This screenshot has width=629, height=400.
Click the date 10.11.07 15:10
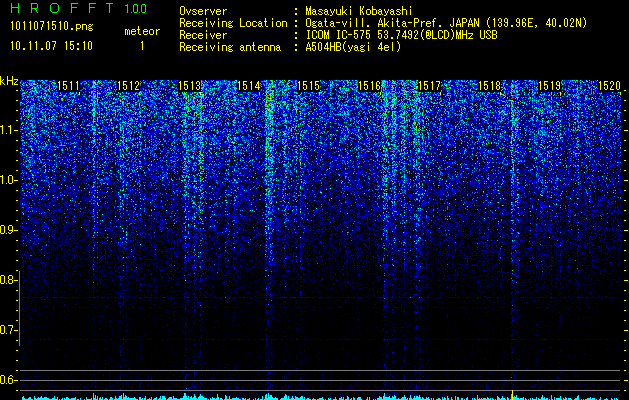[x=51, y=46]
